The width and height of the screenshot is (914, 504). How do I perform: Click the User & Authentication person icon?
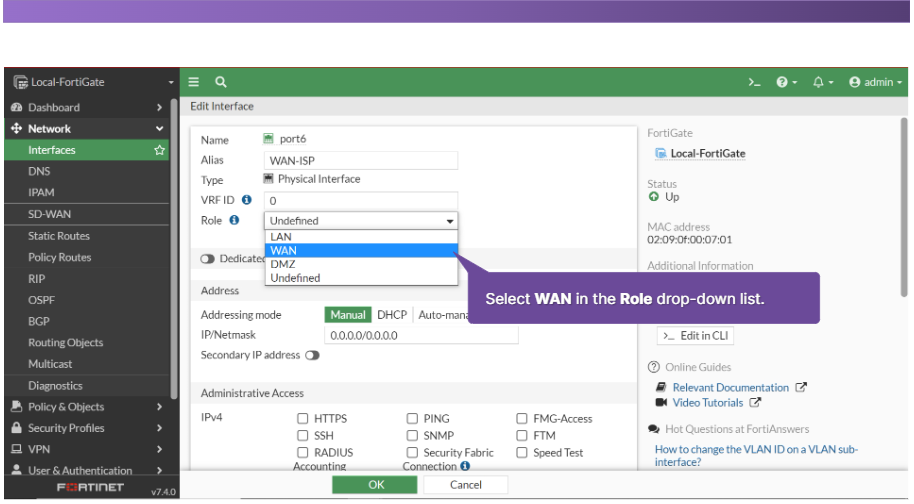coord(17,470)
